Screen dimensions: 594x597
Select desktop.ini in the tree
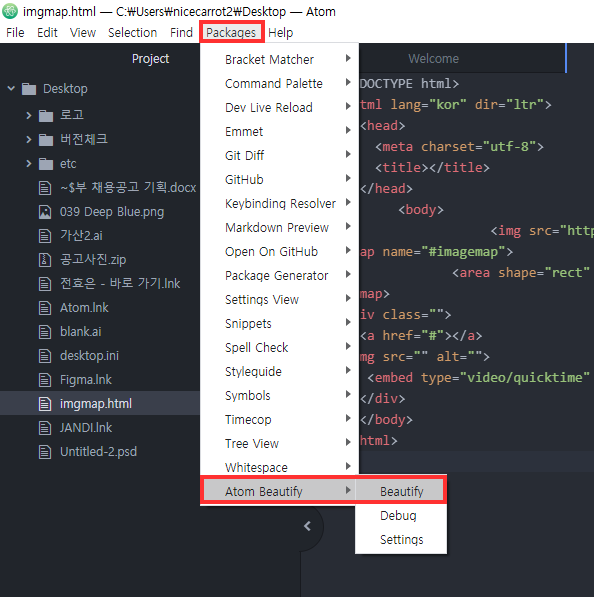pyautogui.click(x=89, y=356)
